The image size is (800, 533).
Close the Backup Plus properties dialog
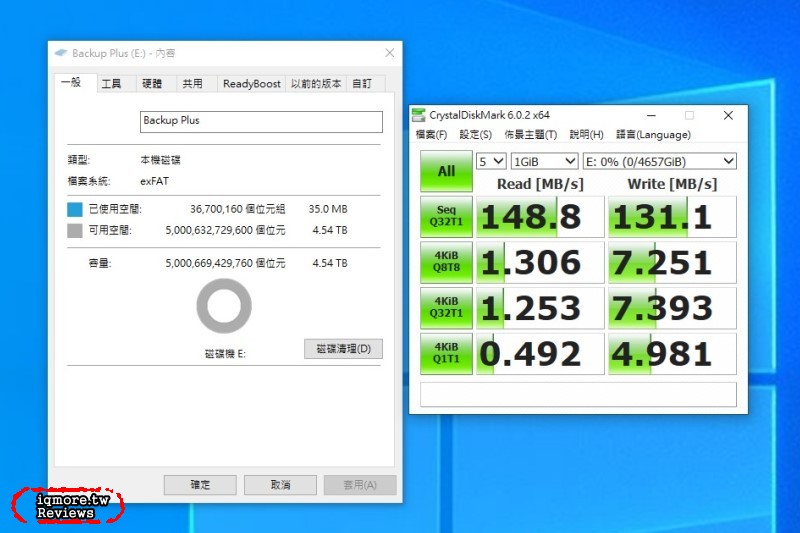(390, 53)
